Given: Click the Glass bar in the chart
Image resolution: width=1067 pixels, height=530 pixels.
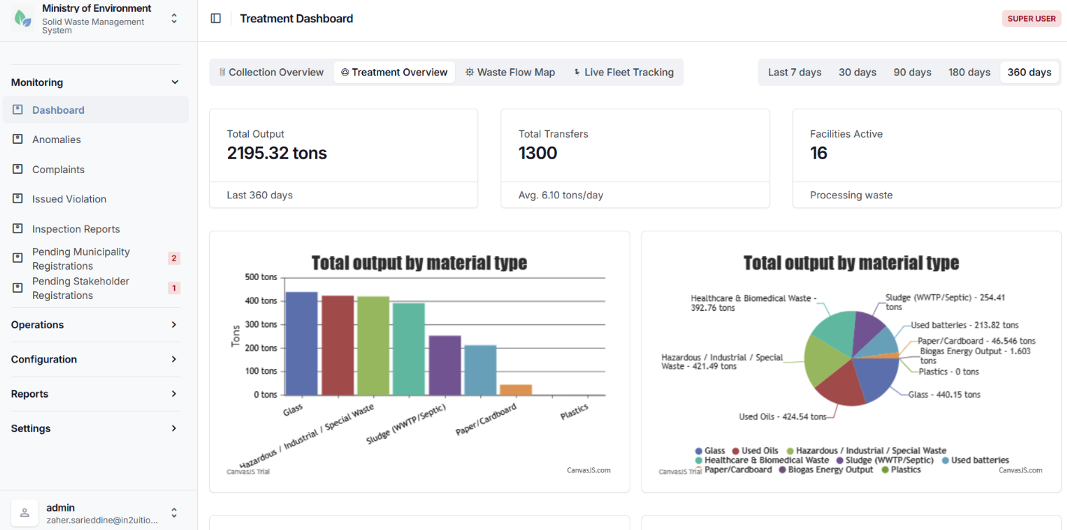Looking at the screenshot, I should (x=301, y=343).
